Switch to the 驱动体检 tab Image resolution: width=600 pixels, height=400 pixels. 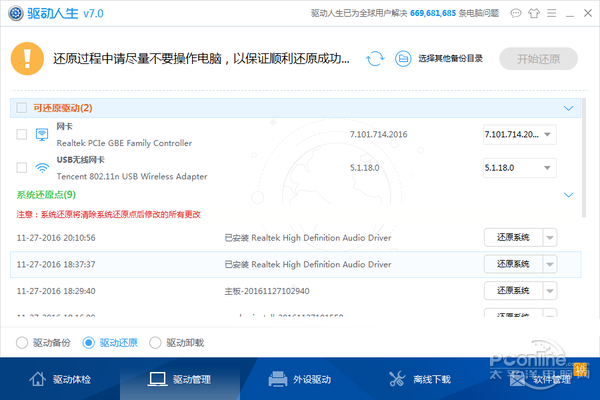pyautogui.click(x=60, y=379)
